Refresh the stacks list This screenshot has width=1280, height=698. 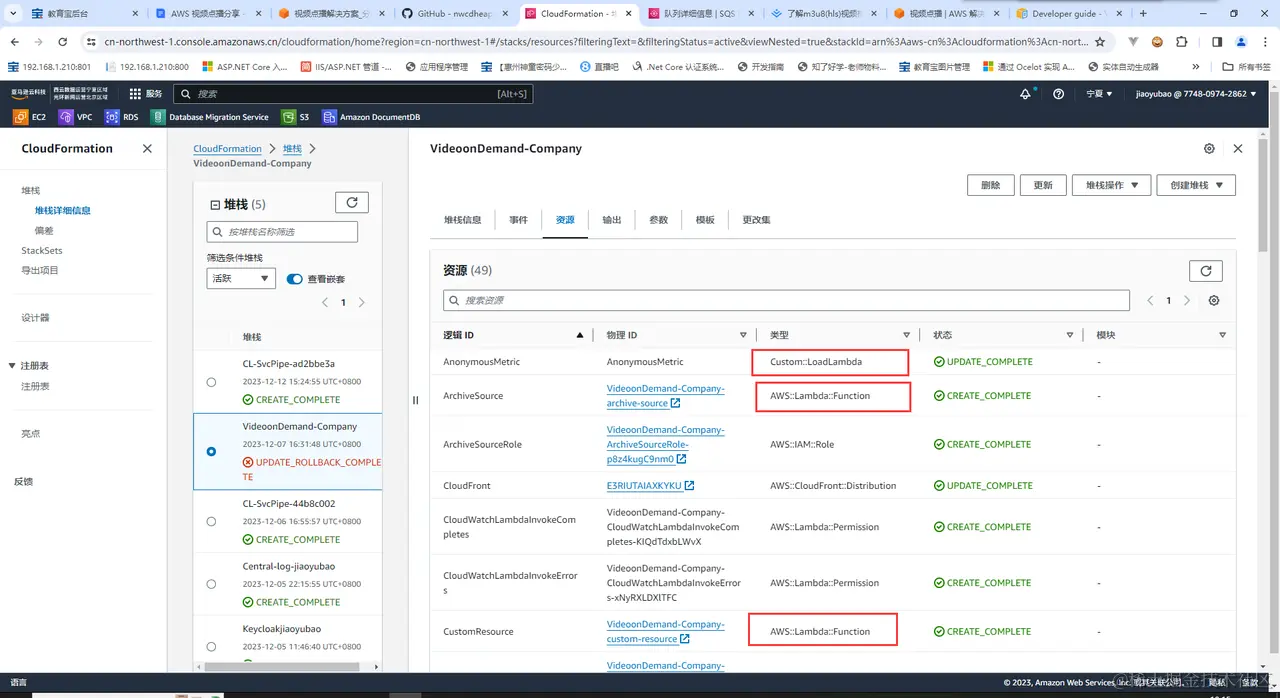[351, 202]
